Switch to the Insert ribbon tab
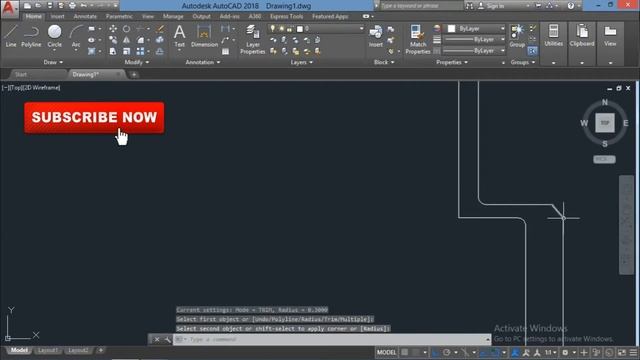640x360 pixels. pos(58,16)
